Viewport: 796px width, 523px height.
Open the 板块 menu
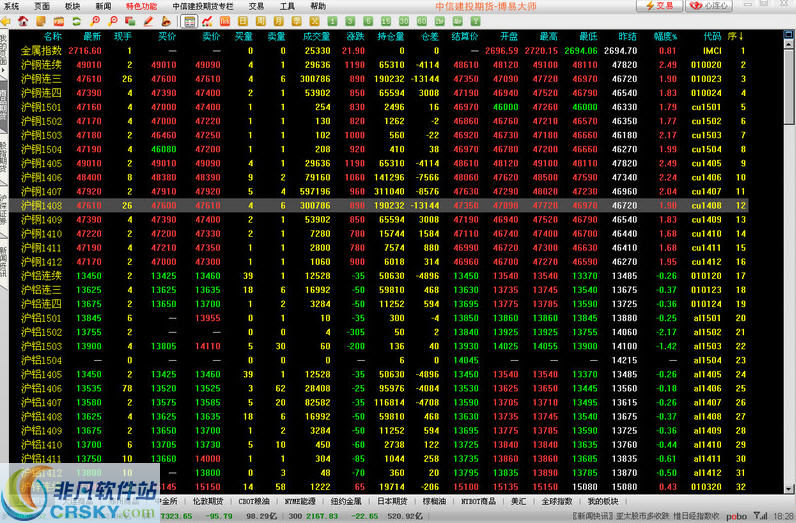(x=73, y=6)
